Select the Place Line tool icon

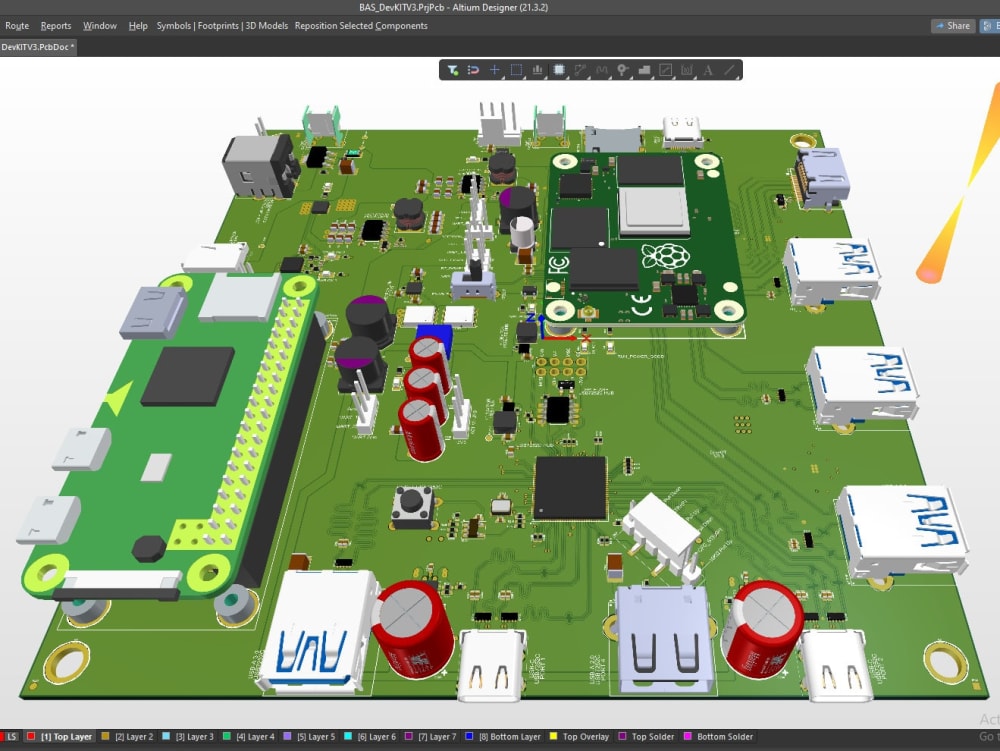[x=730, y=70]
